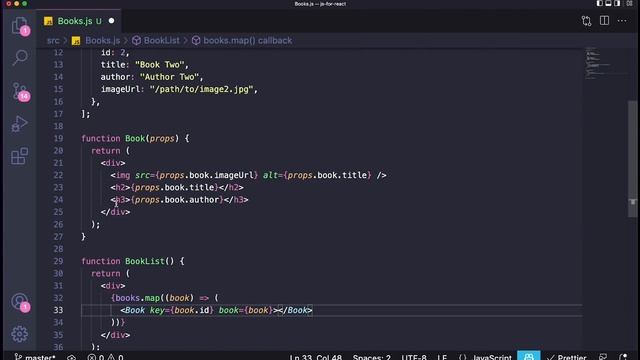Viewport: 640px width, 360px height.
Task: Click the imageUrl '/path/to/image2.jpg' string
Action: [201, 89]
